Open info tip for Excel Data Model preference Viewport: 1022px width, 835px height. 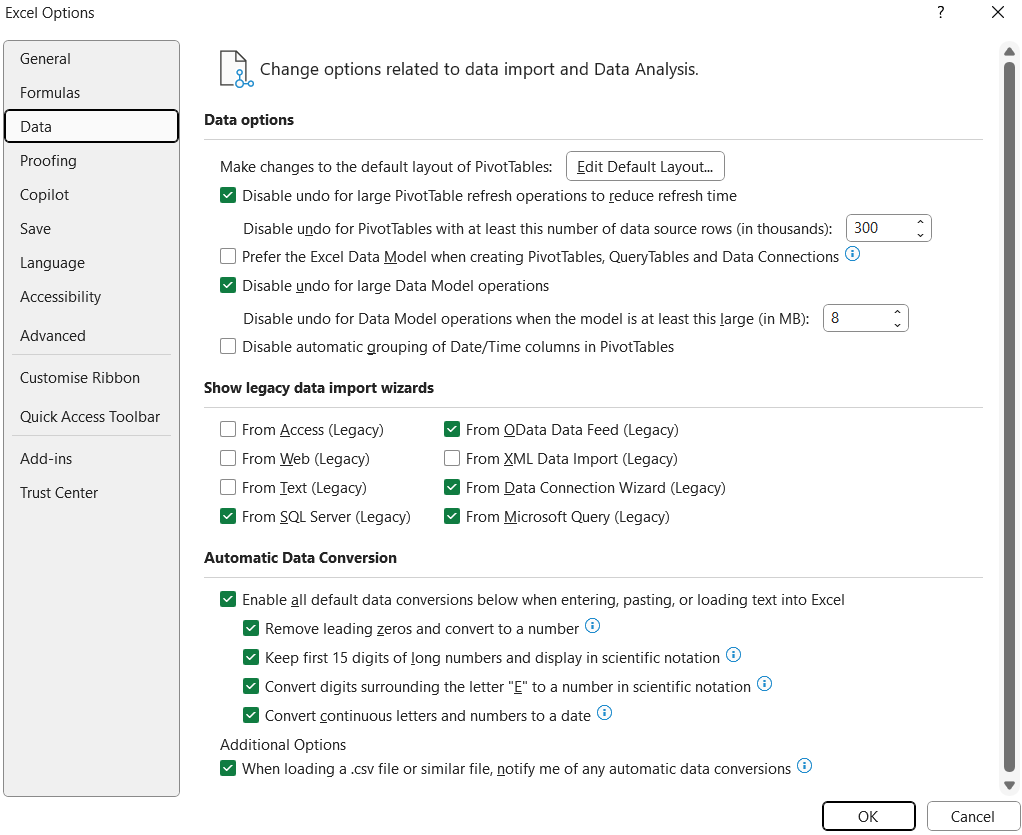853,254
